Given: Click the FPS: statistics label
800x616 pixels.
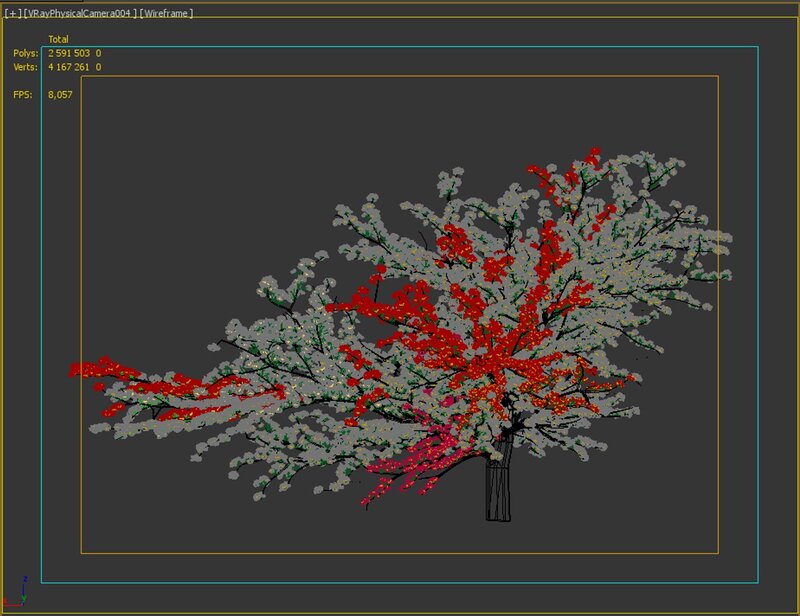Looking at the screenshot, I should [22, 95].
